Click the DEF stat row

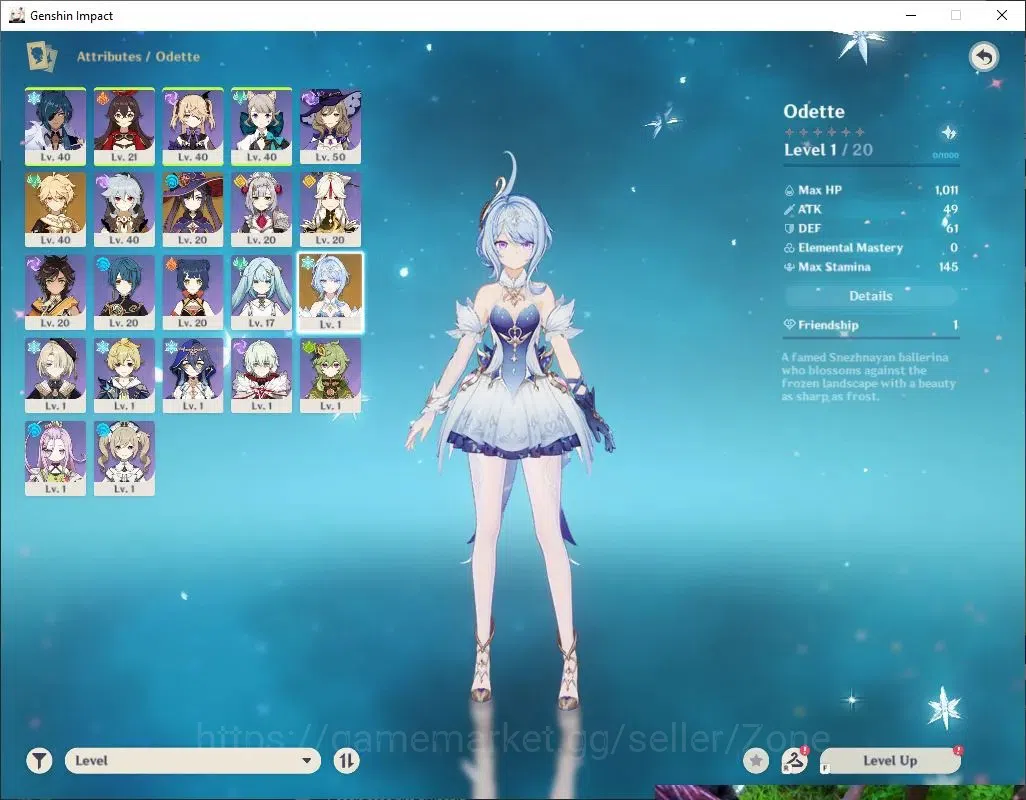click(871, 228)
